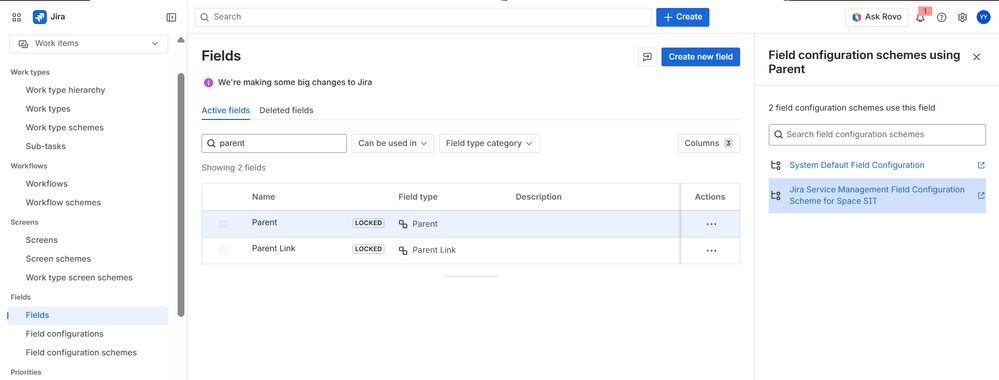Screen dimensions: 999x380
Task: Click the search magnifier in the fields filter box
Action: click(211, 143)
